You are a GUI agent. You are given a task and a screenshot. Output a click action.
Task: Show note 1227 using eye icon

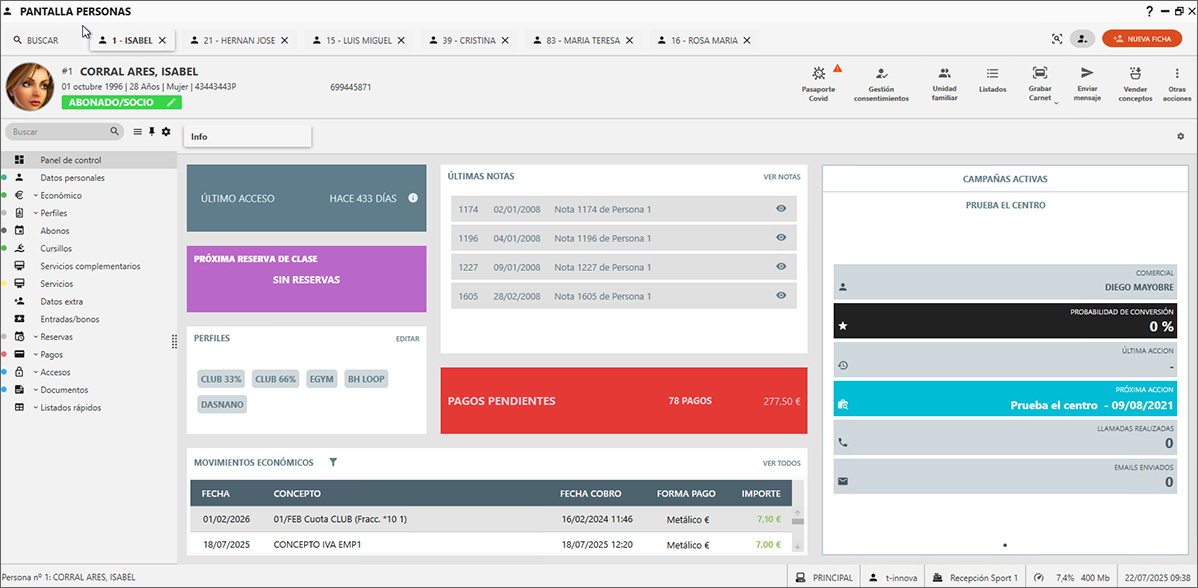click(x=781, y=267)
